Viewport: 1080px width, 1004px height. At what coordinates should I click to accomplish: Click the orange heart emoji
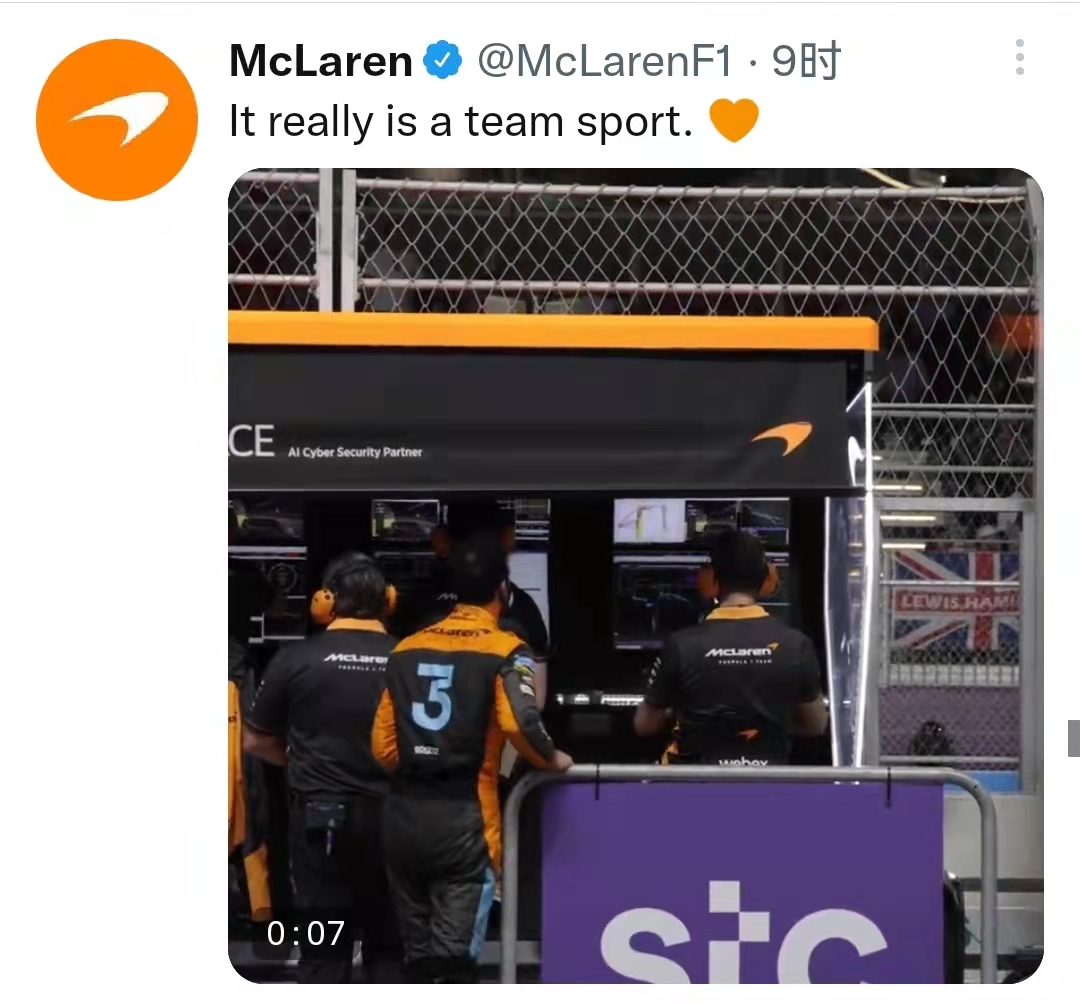point(734,120)
